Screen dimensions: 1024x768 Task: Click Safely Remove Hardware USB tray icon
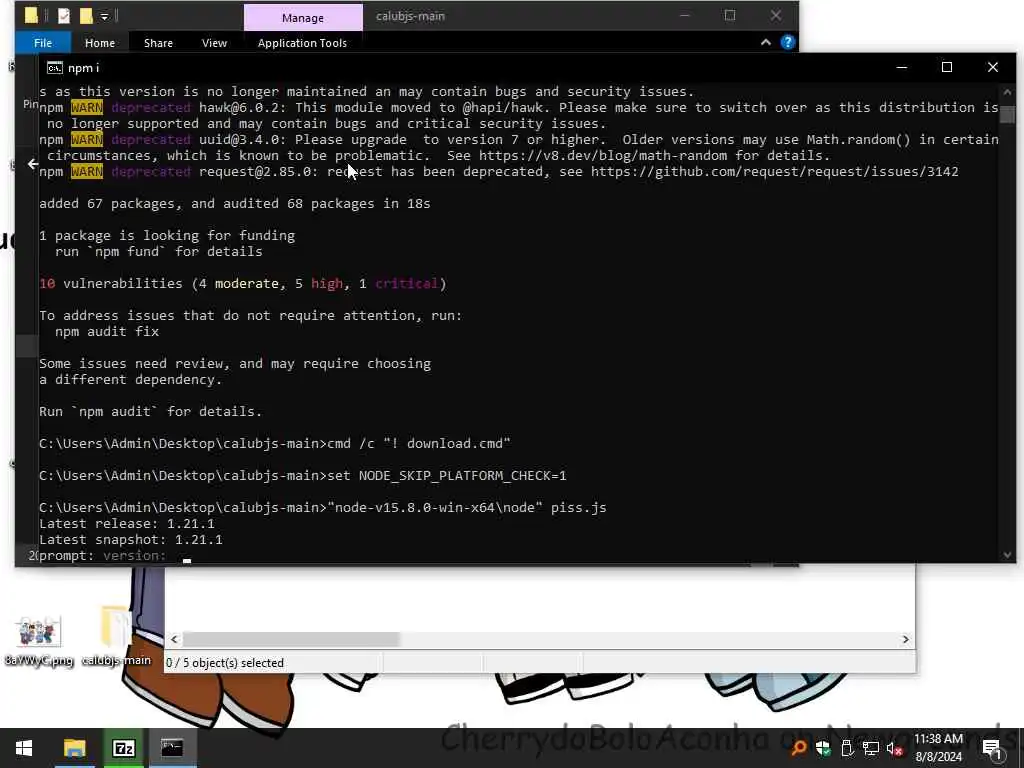point(847,748)
